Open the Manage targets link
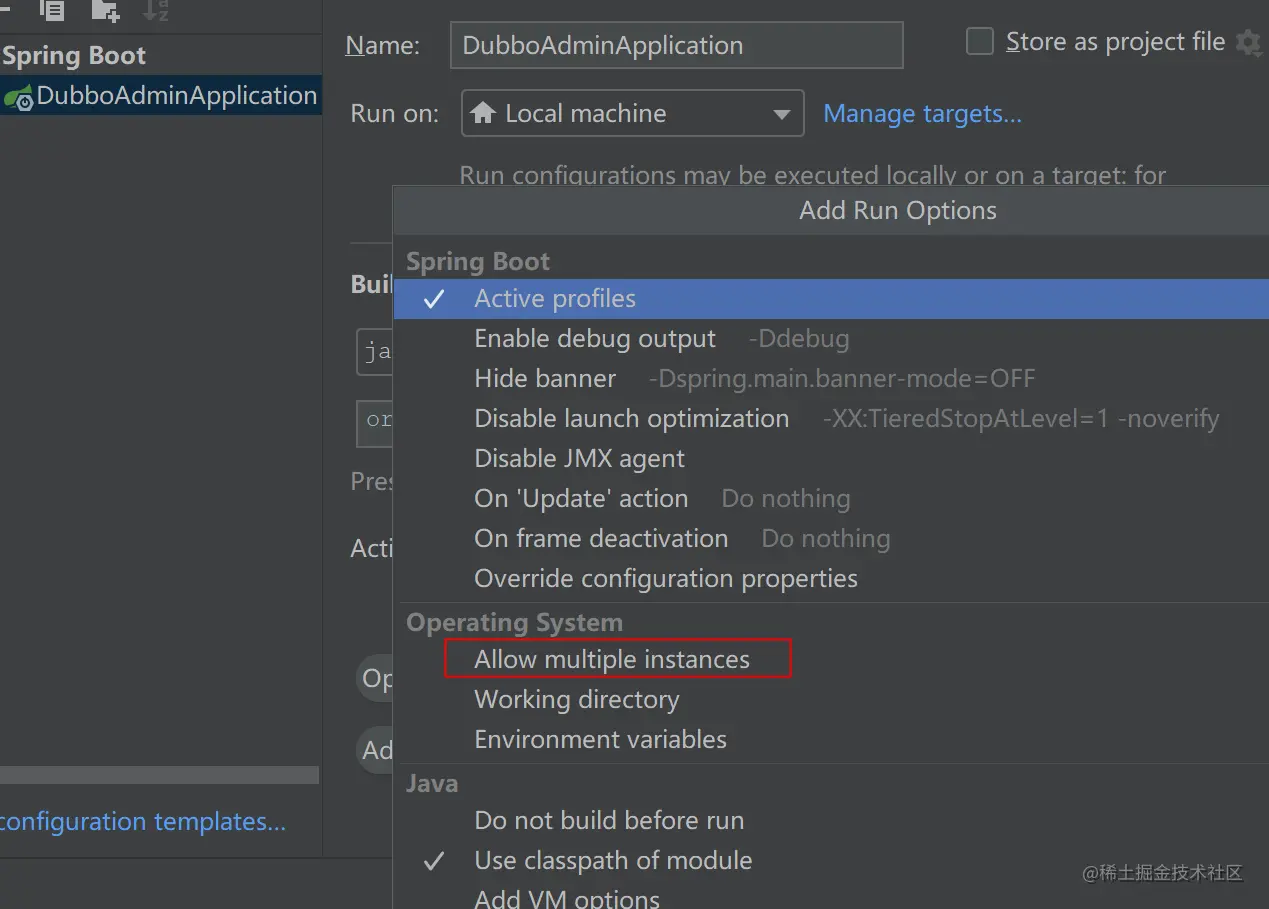The image size is (1269, 909). tap(922, 114)
